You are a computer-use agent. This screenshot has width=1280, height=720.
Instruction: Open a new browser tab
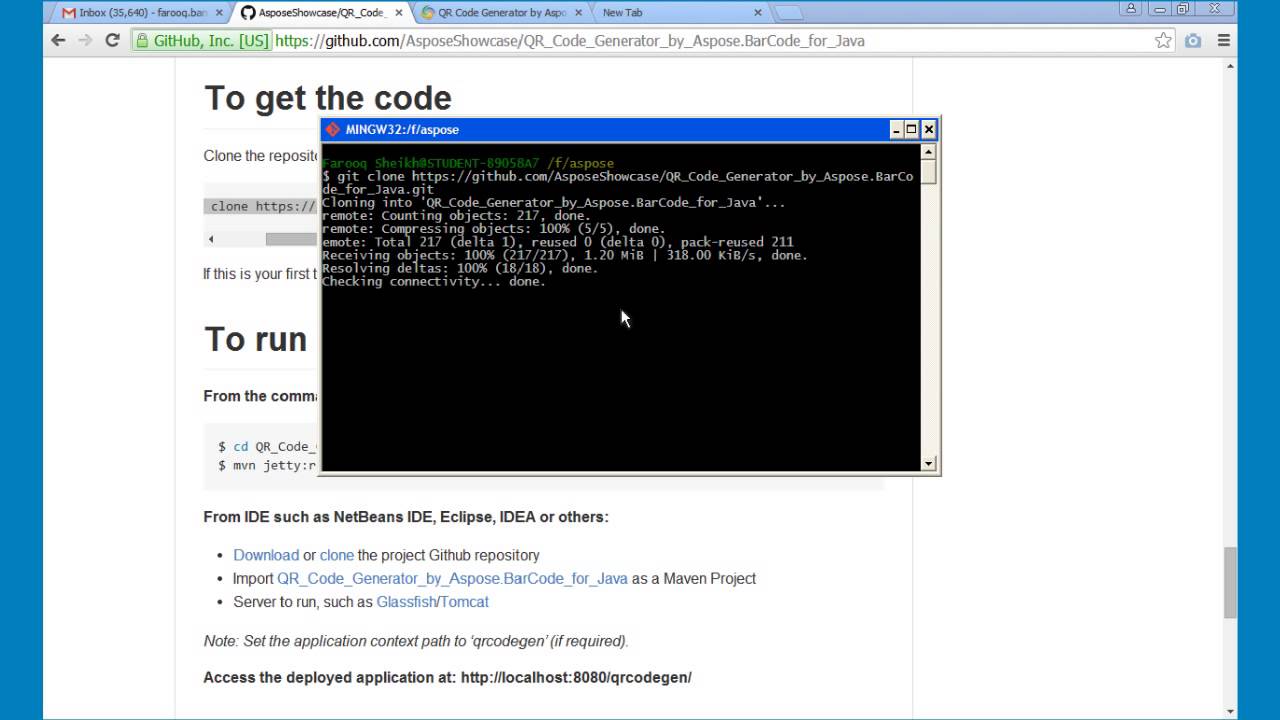pyautogui.click(x=789, y=13)
